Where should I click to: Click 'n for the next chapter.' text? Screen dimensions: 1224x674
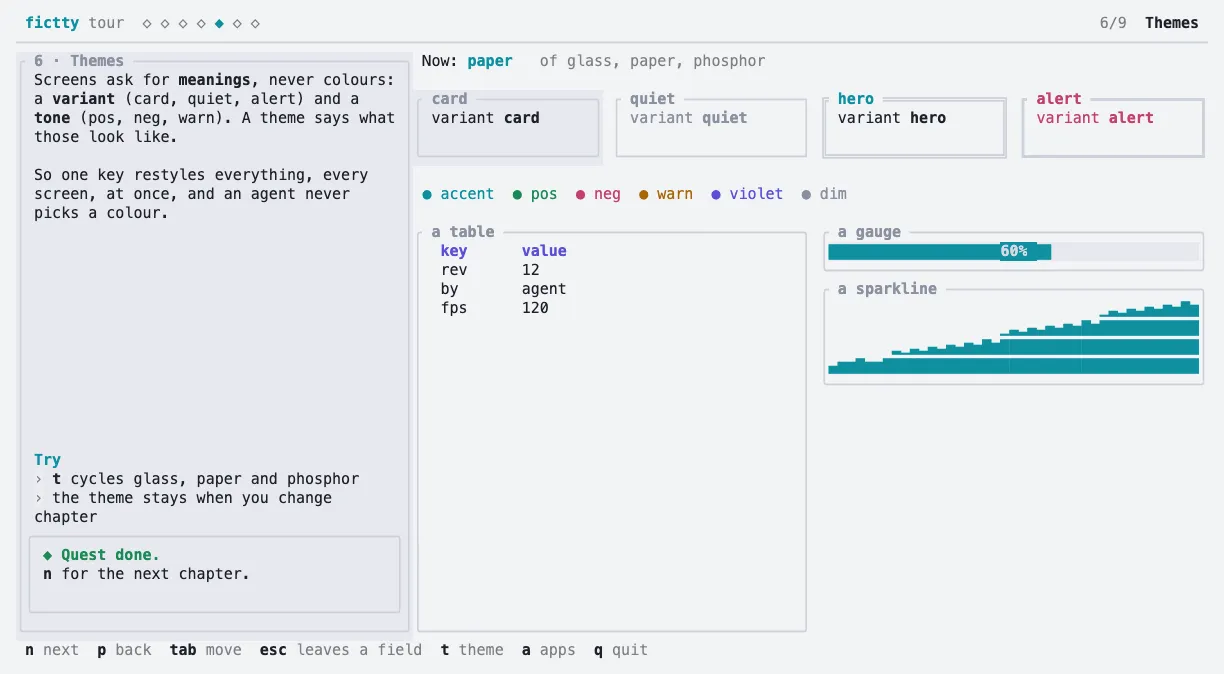coord(146,574)
